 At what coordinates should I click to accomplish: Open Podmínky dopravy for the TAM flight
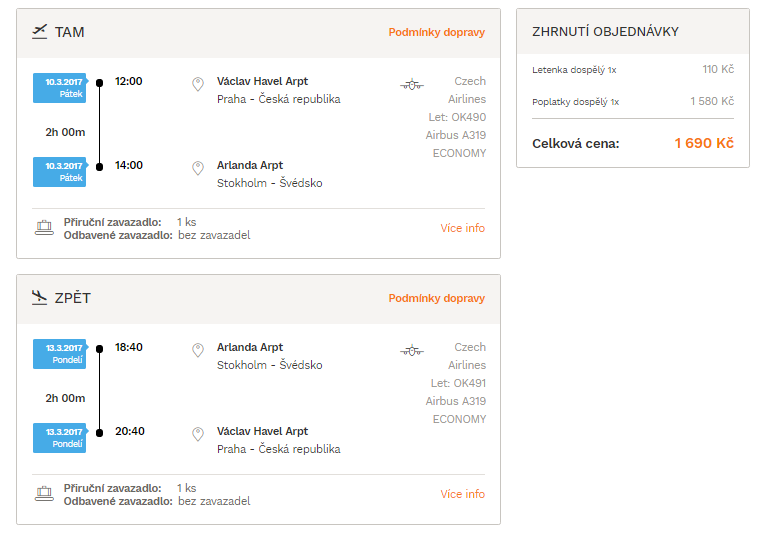(x=437, y=32)
